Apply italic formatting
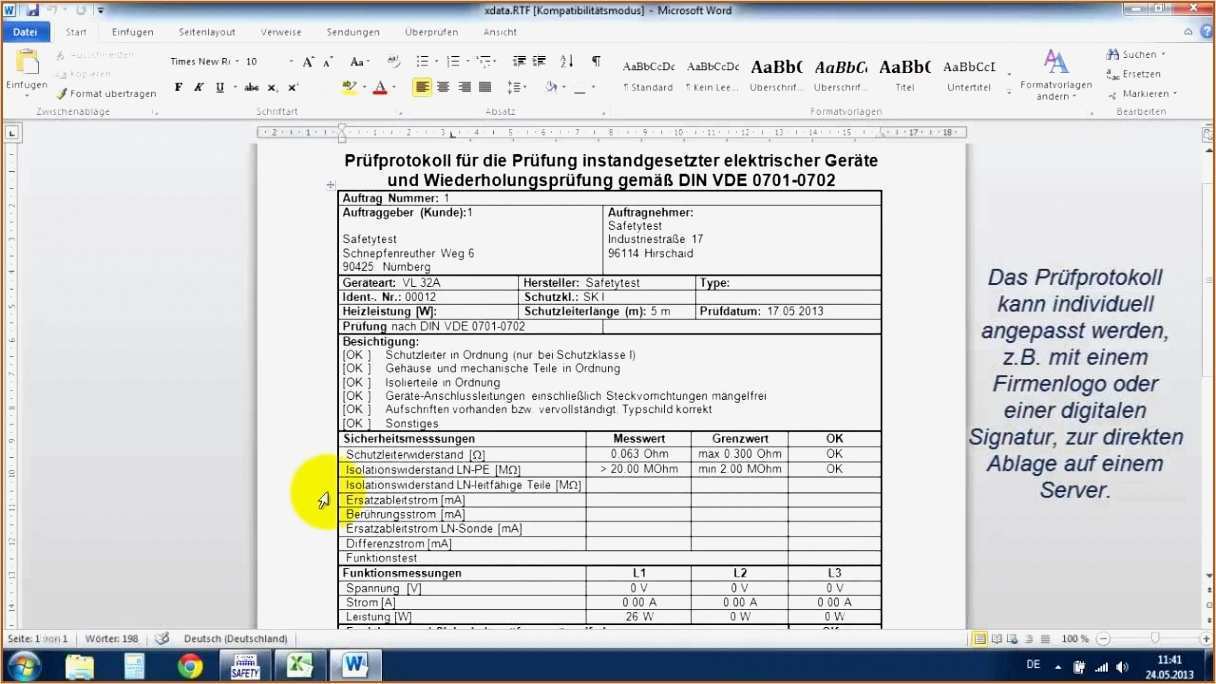Viewport: 1216px width, 684px height. click(x=197, y=87)
